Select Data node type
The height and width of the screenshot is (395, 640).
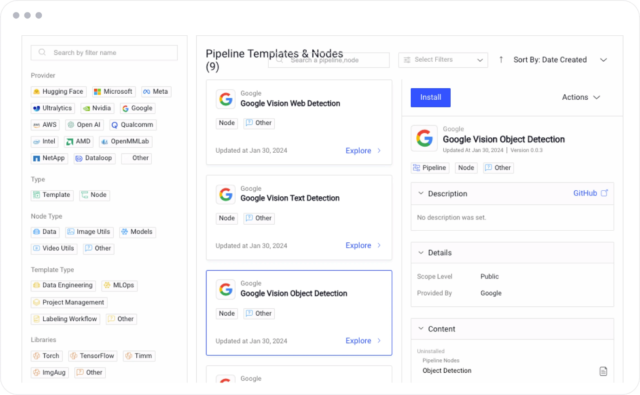pyautogui.click(x=45, y=232)
